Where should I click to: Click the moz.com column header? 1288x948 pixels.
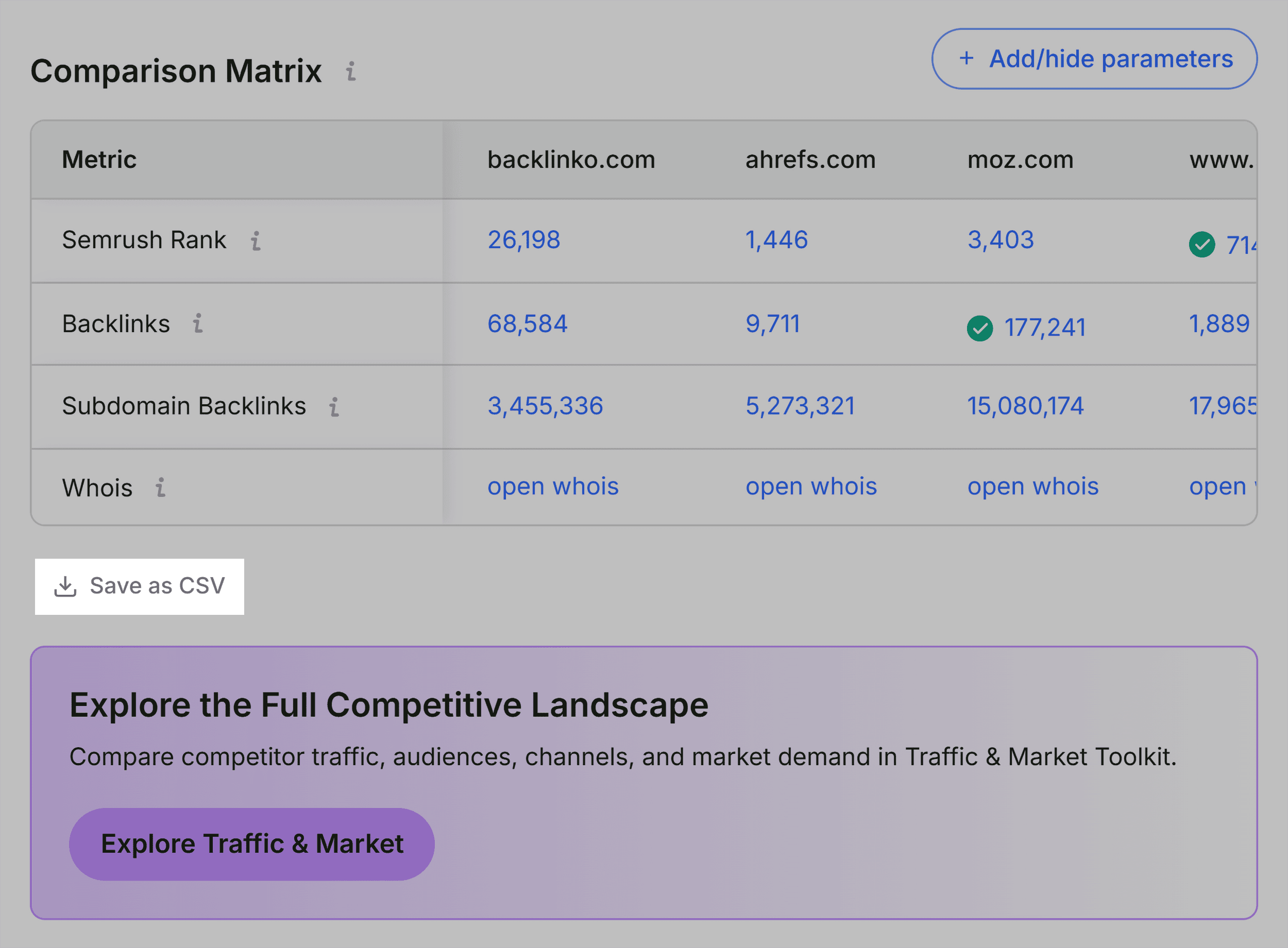click(x=1020, y=160)
